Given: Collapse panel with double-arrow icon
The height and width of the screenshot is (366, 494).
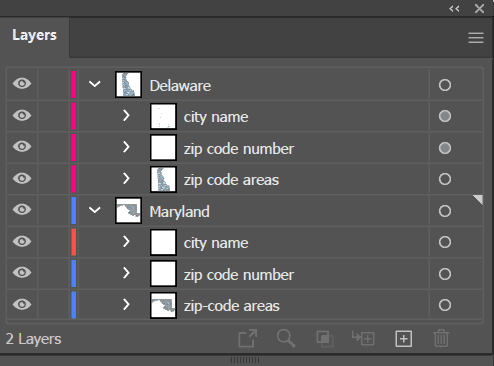Looking at the screenshot, I should pos(454,9).
